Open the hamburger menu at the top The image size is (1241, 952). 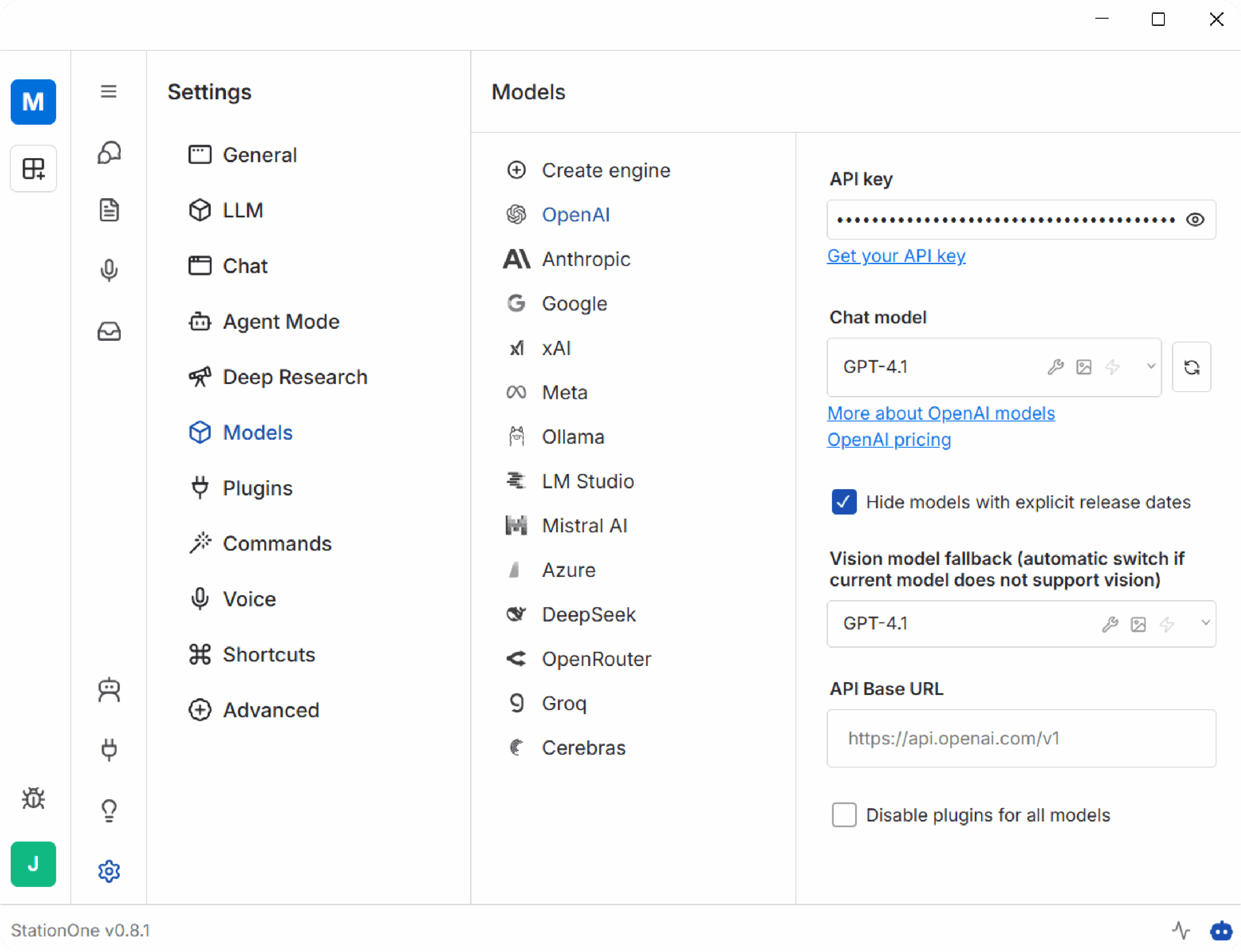(x=108, y=91)
